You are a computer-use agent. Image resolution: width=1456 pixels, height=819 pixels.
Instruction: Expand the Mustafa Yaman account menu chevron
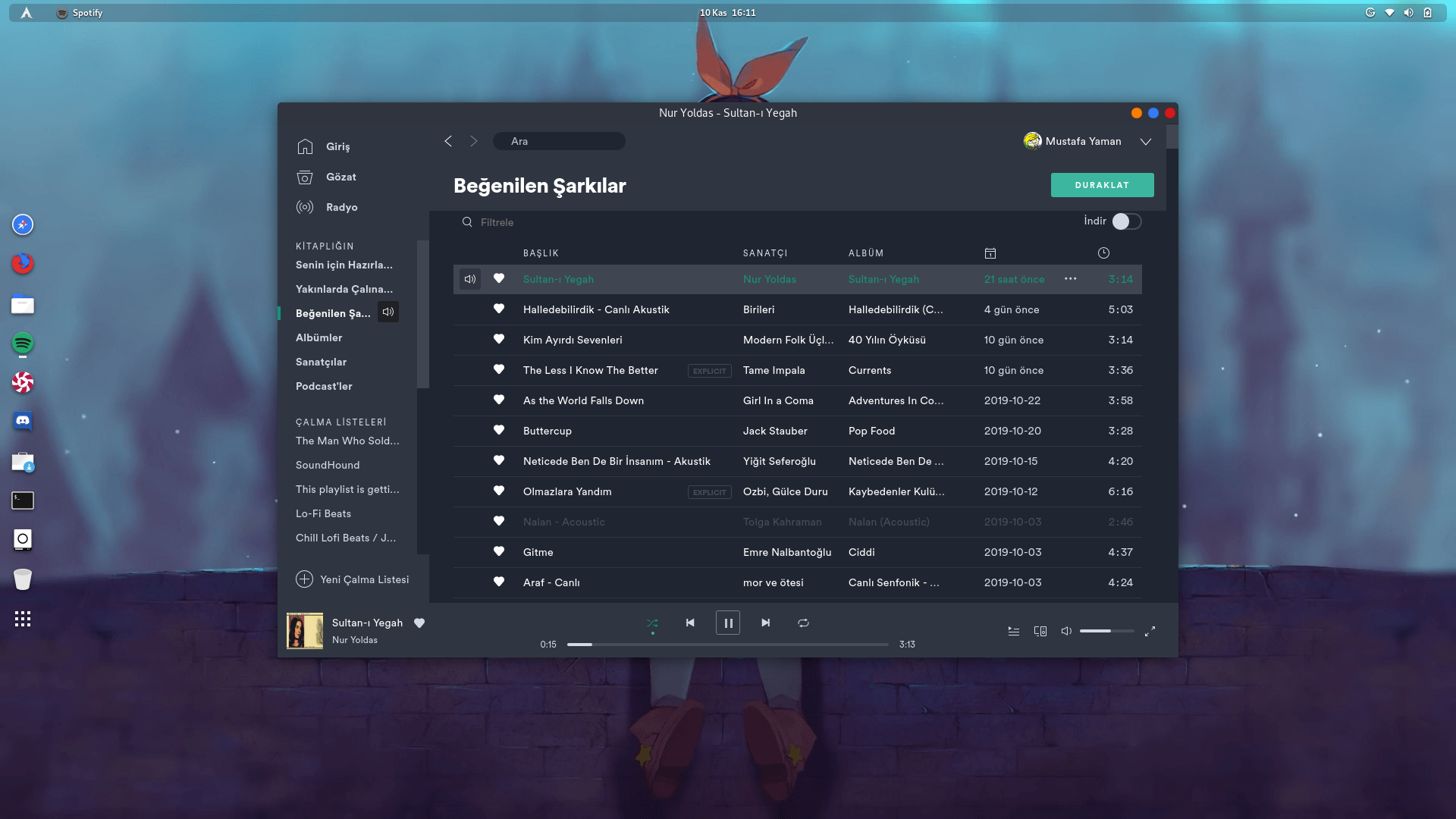click(x=1146, y=142)
